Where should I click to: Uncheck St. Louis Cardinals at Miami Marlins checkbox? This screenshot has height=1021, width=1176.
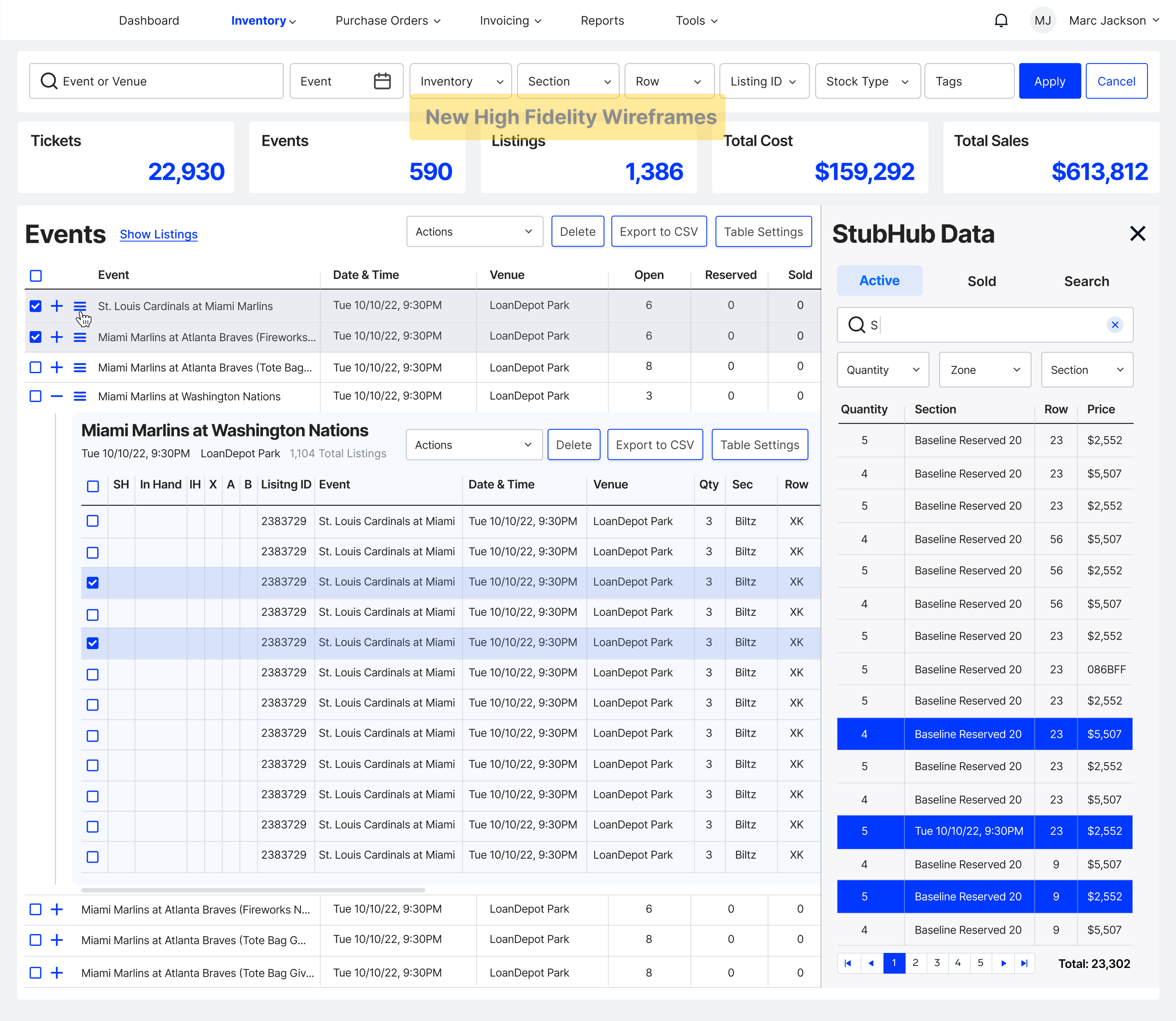point(36,306)
